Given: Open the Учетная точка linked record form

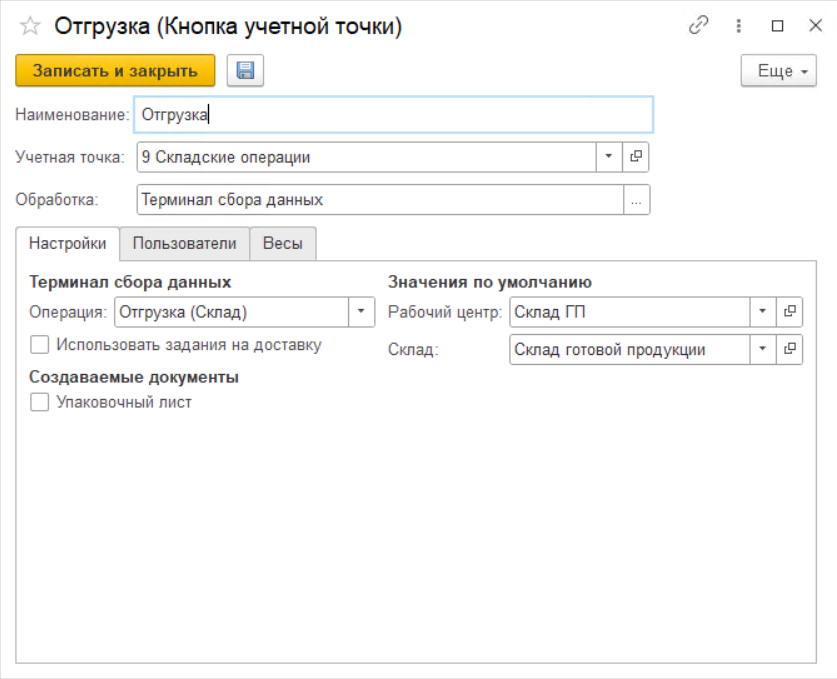Looking at the screenshot, I should (636, 157).
